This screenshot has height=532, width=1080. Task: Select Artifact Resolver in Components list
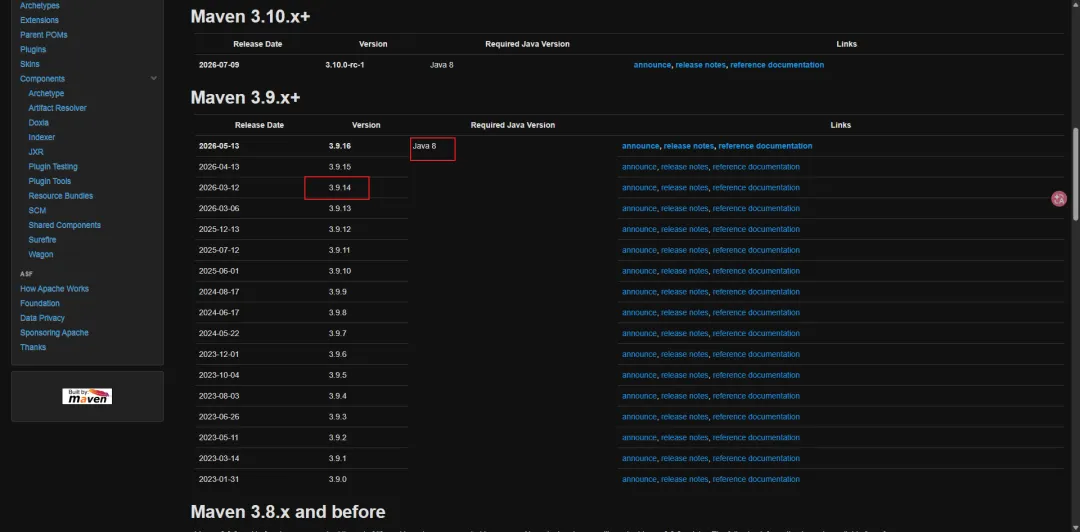(57, 108)
